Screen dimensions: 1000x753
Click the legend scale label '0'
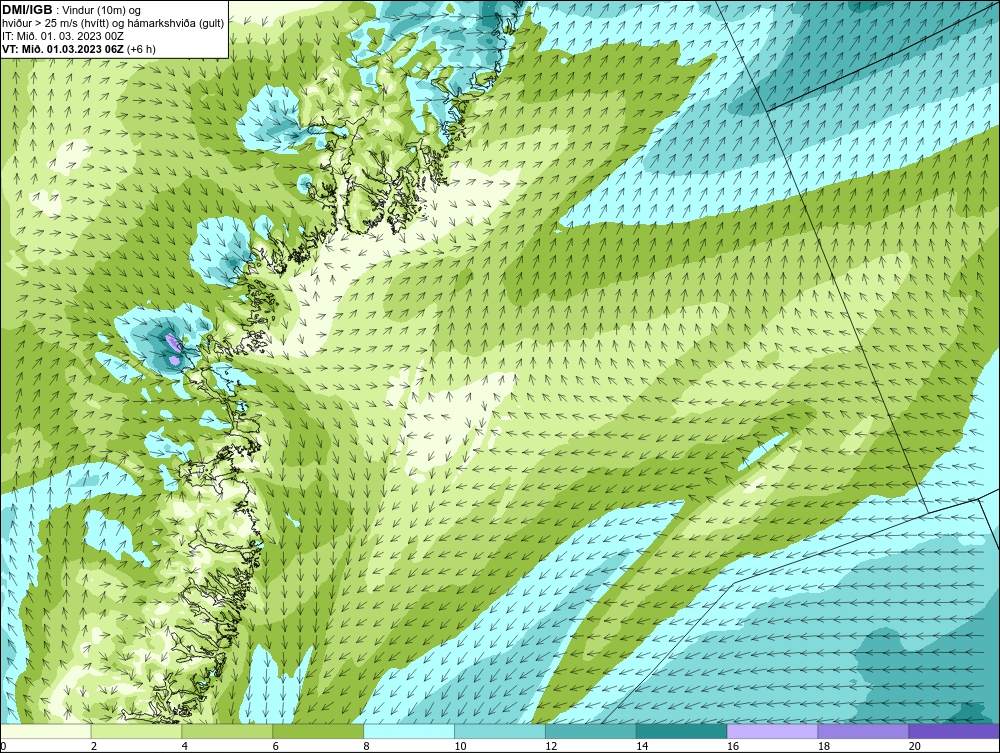pyautogui.click(x=3, y=746)
